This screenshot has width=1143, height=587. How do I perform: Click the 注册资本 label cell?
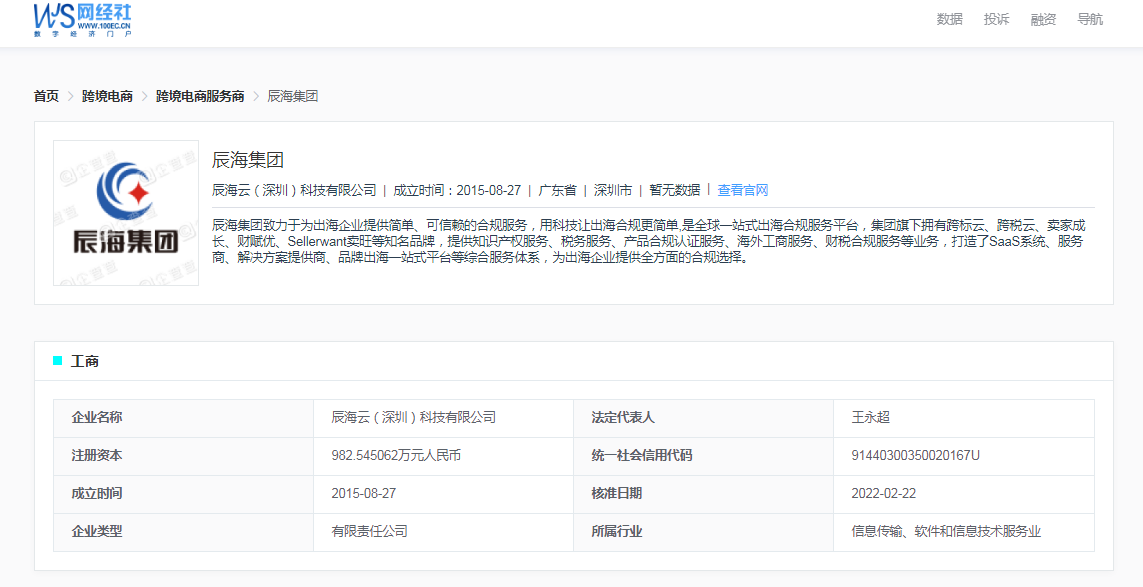click(x=184, y=456)
